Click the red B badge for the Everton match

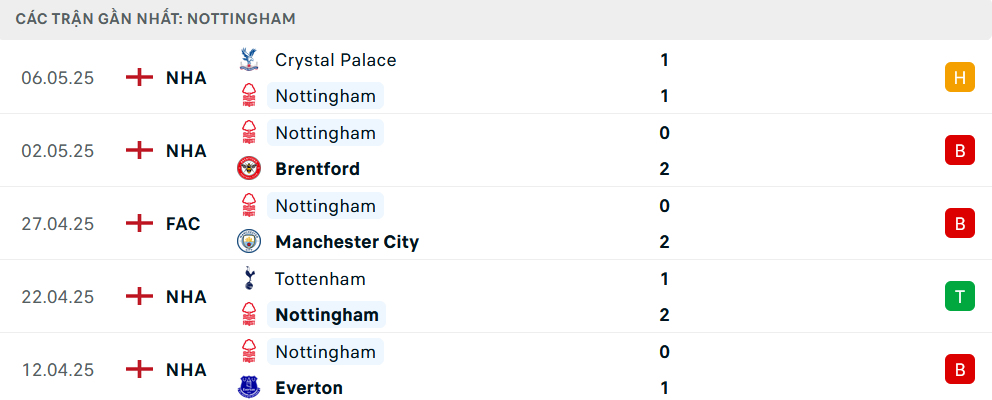(x=960, y=369)
